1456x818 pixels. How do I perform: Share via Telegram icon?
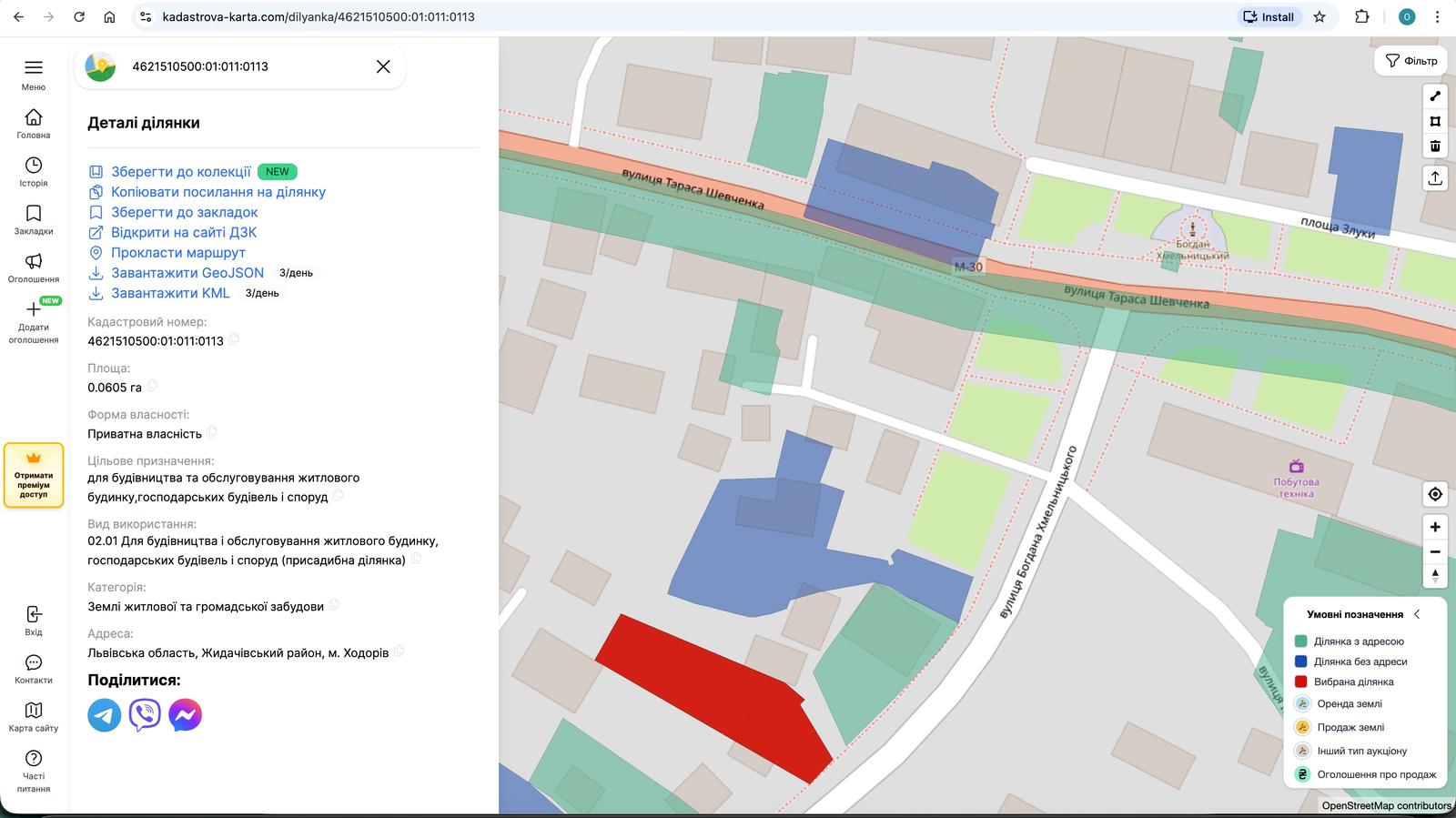[105, 715]
